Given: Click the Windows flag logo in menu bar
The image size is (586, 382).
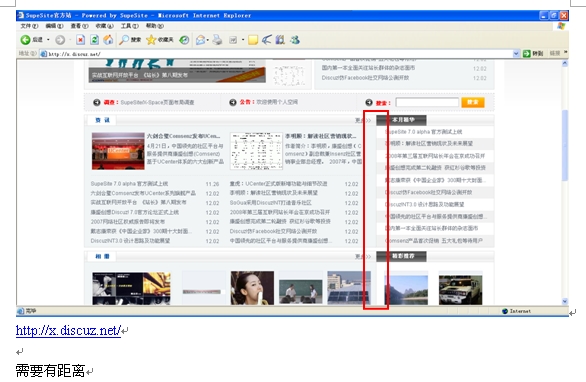Looking at the screenshot, I should (561, 26).
